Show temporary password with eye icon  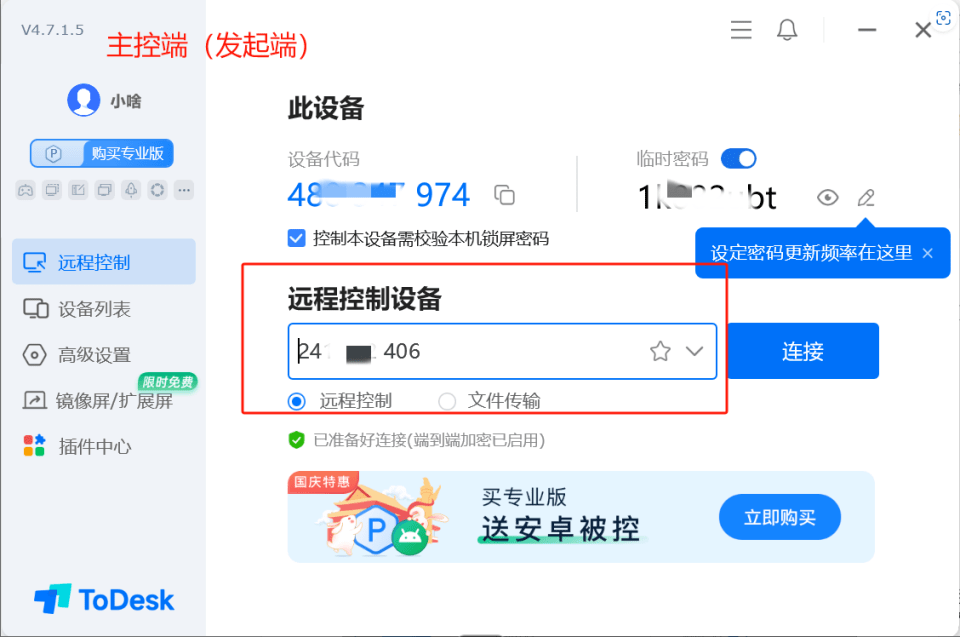coord(827,197)
